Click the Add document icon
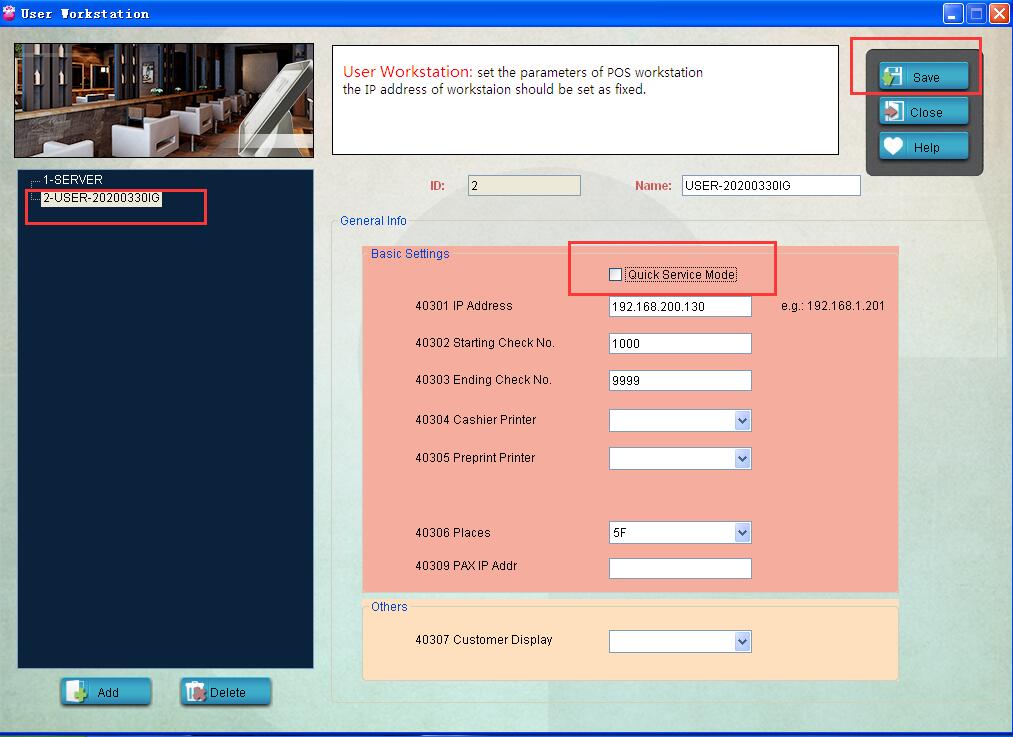This screenshot has height=737, width=1013. click(x=77, y=692)
